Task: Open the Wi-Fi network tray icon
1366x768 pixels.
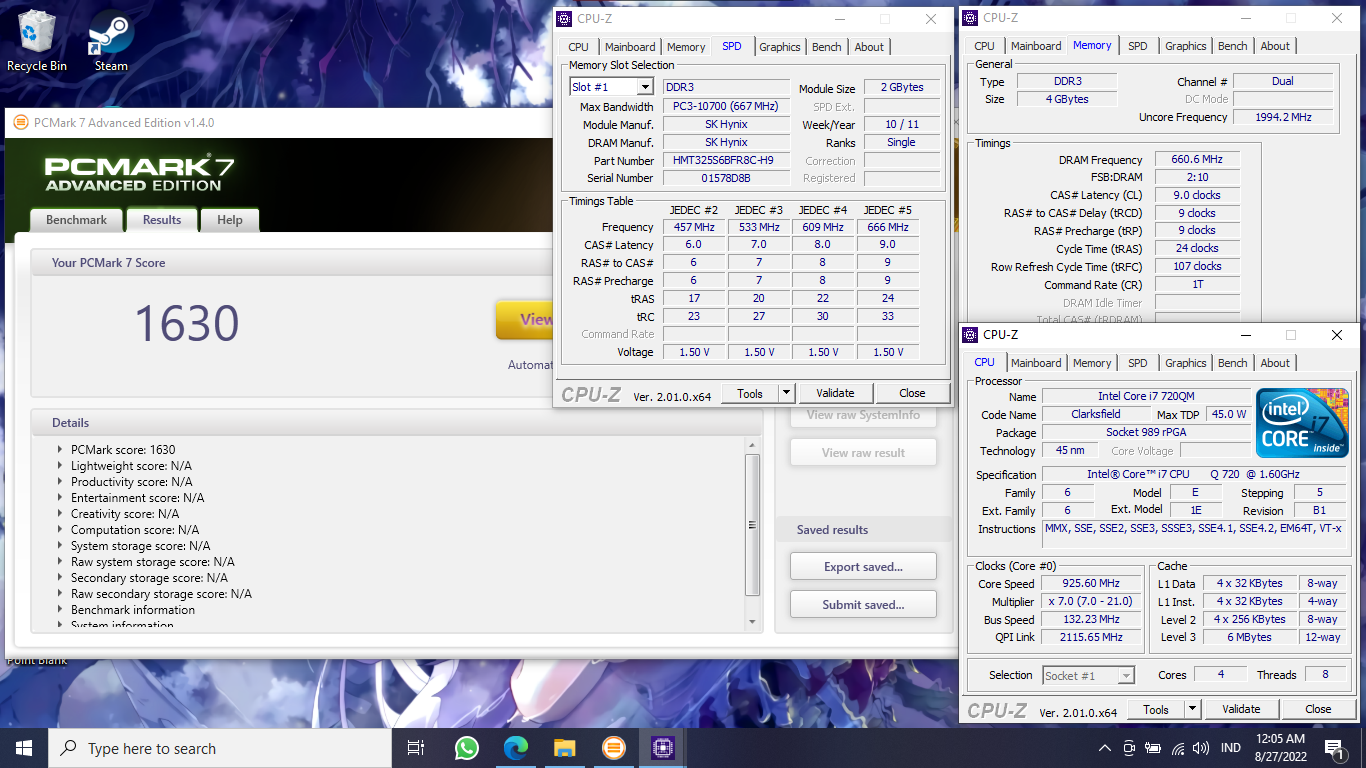Action: pyautogui.click(x=1178, y=748)
